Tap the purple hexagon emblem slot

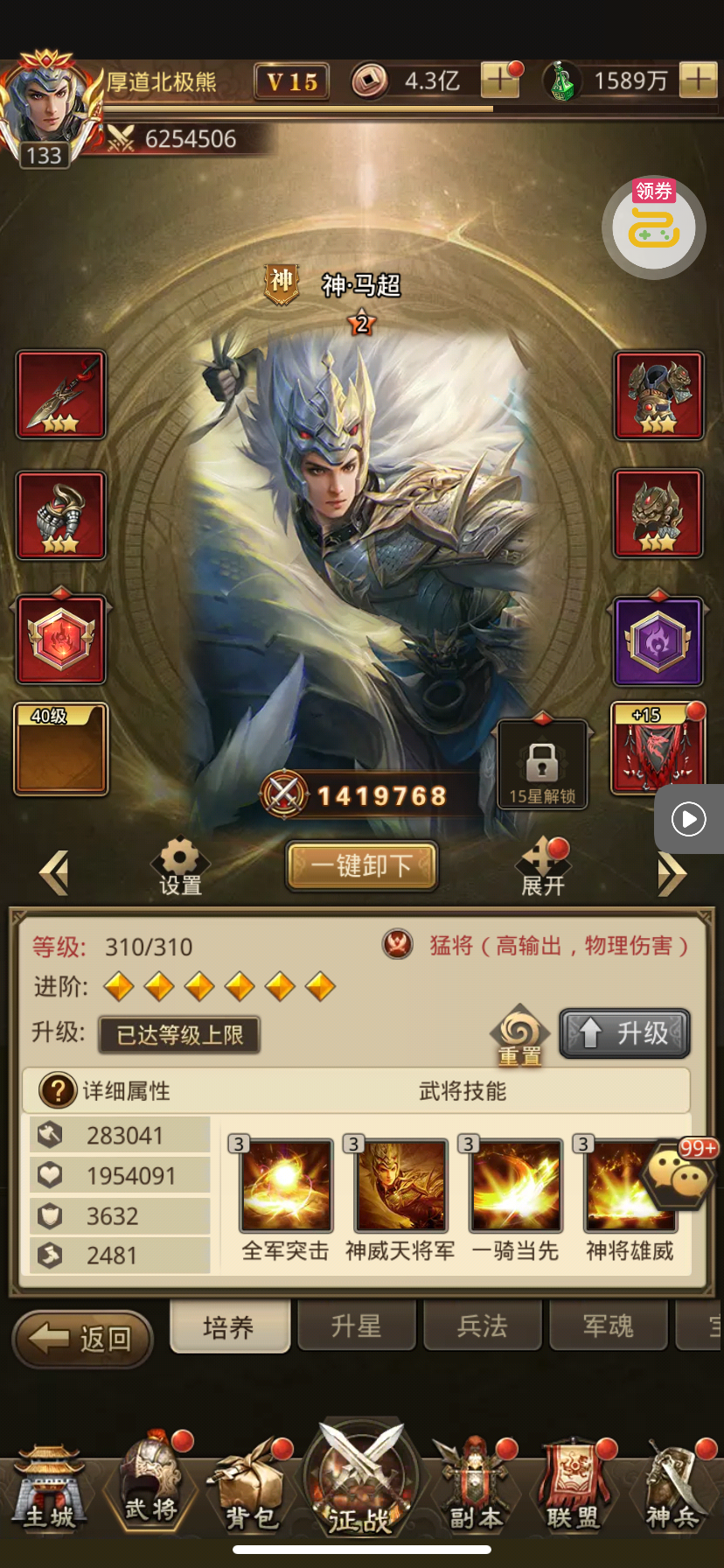[658, 641]
